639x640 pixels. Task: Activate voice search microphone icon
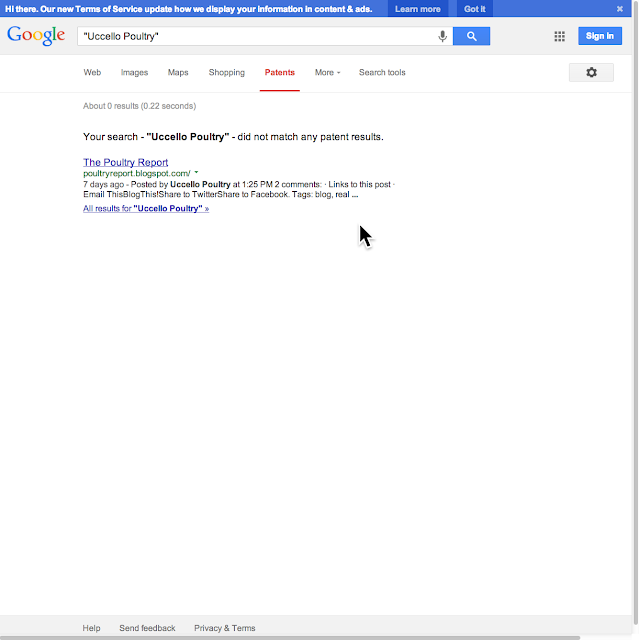pyautogui.click(x=442, y=36)
